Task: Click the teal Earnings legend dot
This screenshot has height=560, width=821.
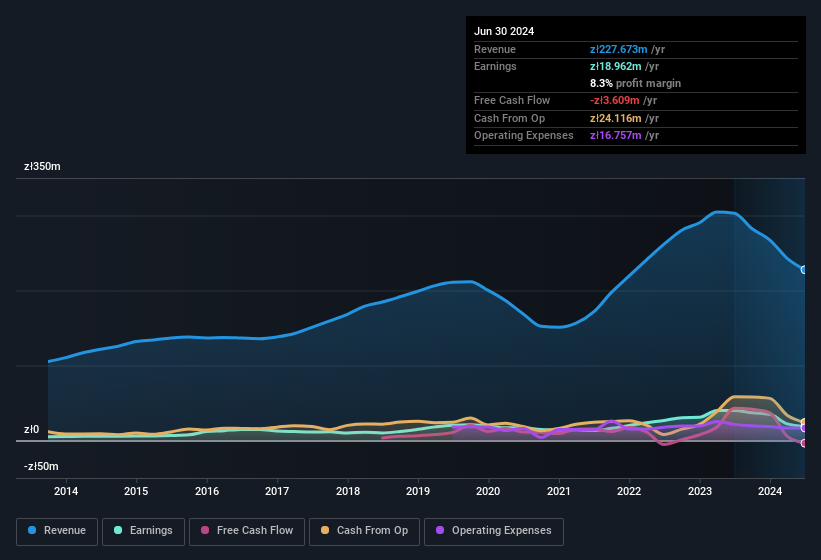Action: (x=119, y=531)
